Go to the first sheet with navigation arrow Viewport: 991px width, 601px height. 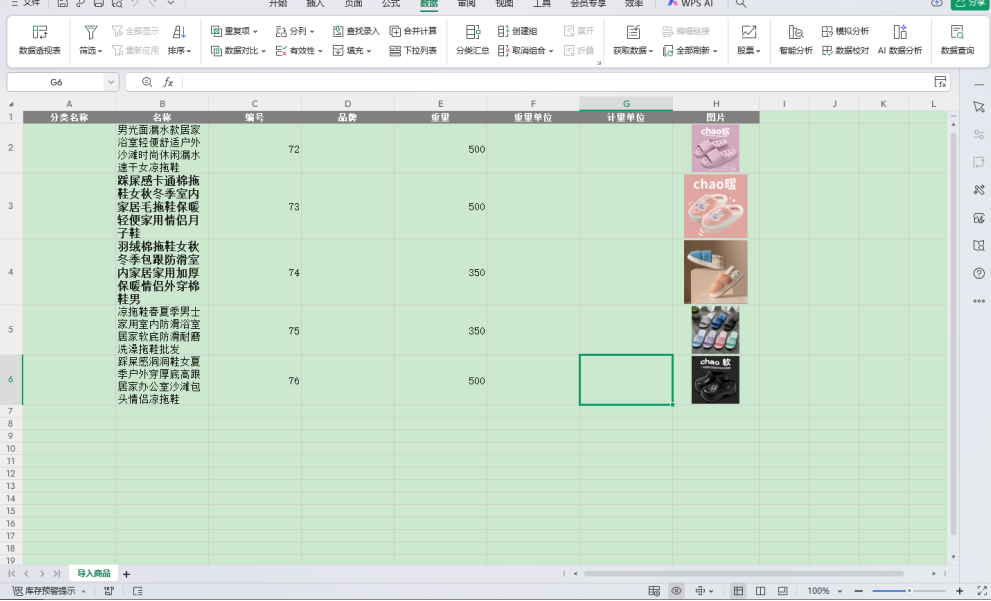[11, 574]
